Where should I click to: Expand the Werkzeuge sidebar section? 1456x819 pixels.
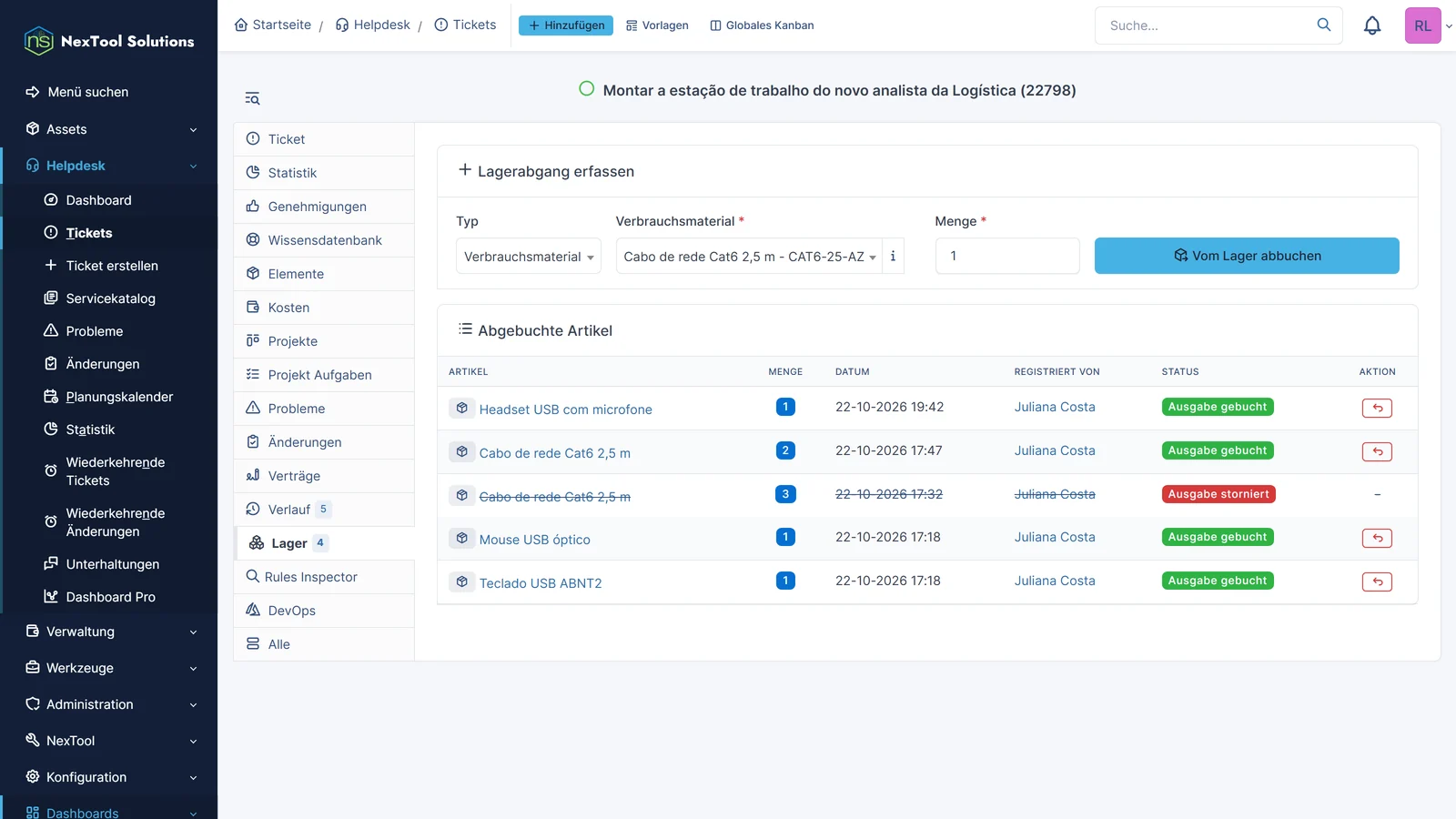click(x=109, y=668)
